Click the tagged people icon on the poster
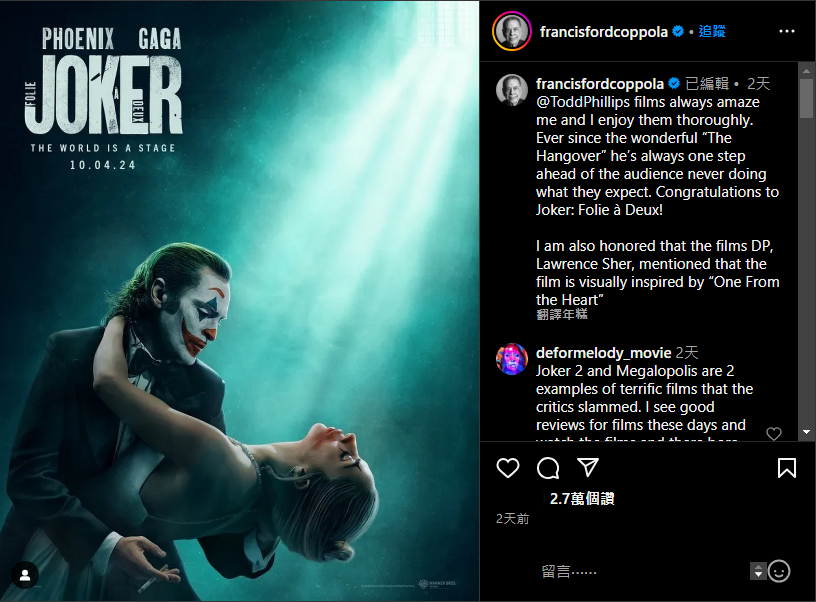This screenshot has width=816, height=602. click(x=25, y=575)
